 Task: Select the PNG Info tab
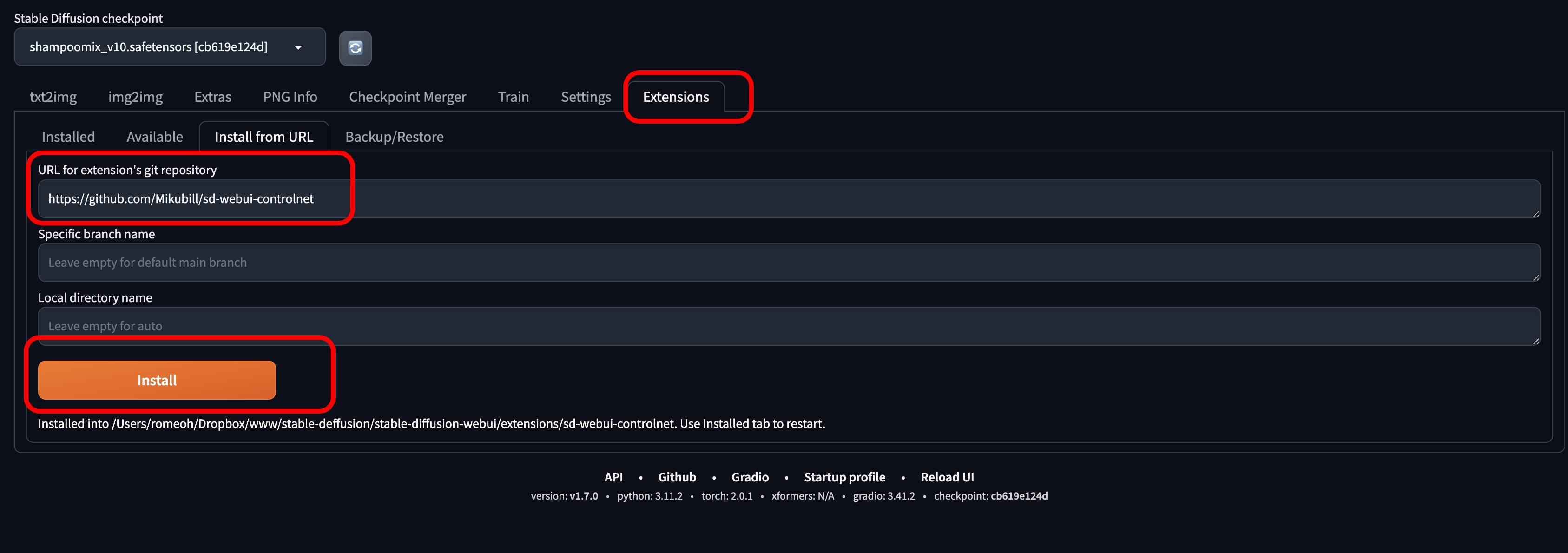[290, 97]
